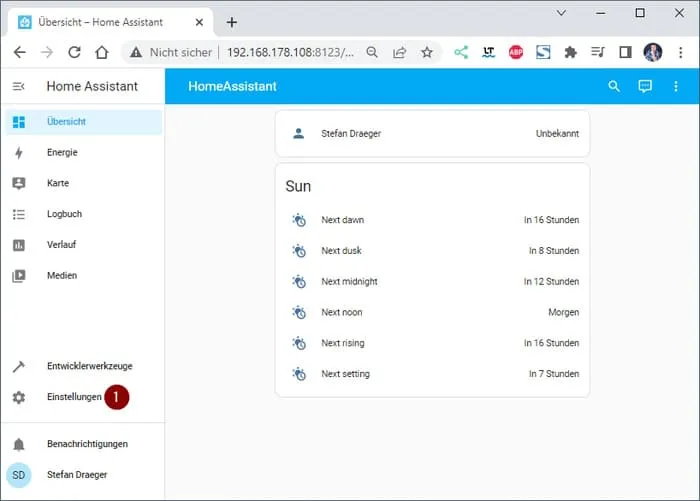Viewport: 700px width, 501px height.
Task: Open Logbuch from the sidebar
Action: (x=64, y=214)
